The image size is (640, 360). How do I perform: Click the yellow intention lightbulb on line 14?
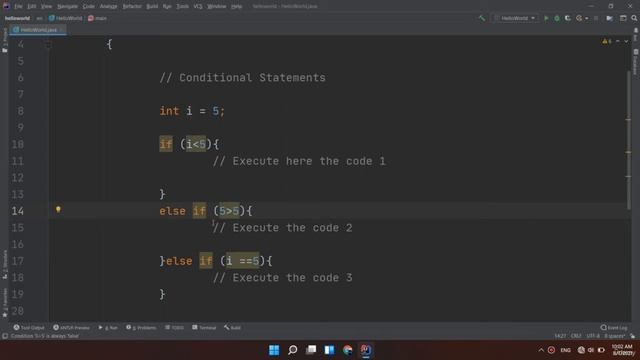click(58, 210)
